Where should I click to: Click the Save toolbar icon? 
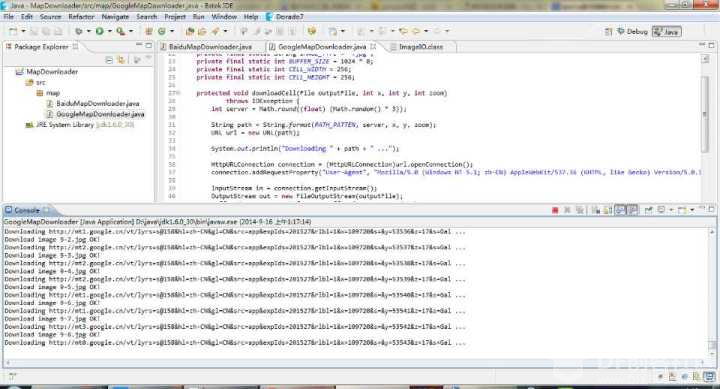pos(35,31)
